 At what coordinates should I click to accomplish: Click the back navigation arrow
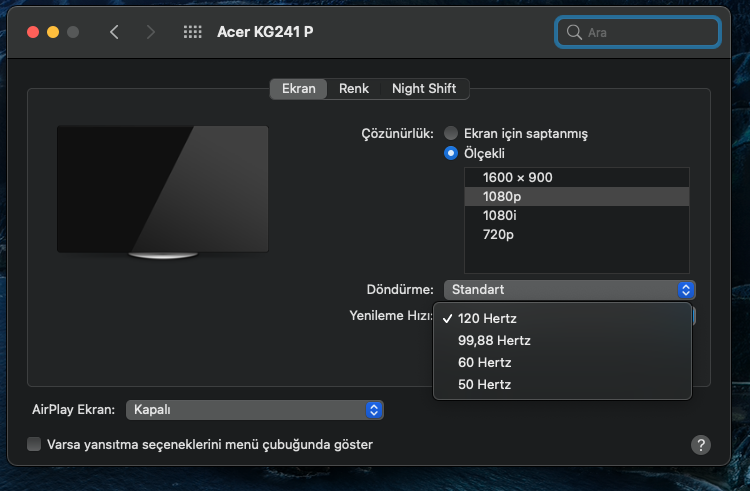coord(114,32)
